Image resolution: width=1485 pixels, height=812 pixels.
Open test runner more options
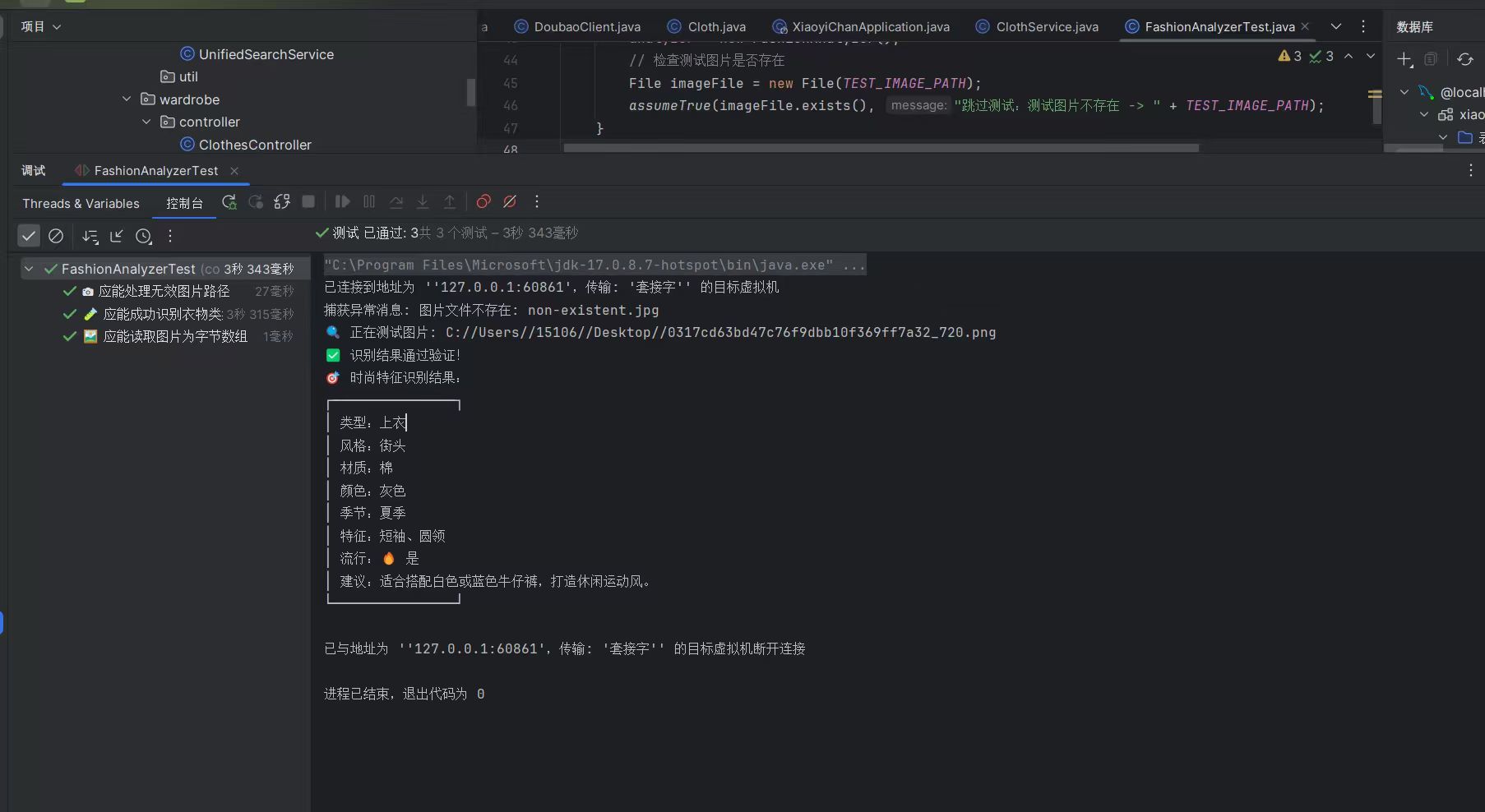170,236
